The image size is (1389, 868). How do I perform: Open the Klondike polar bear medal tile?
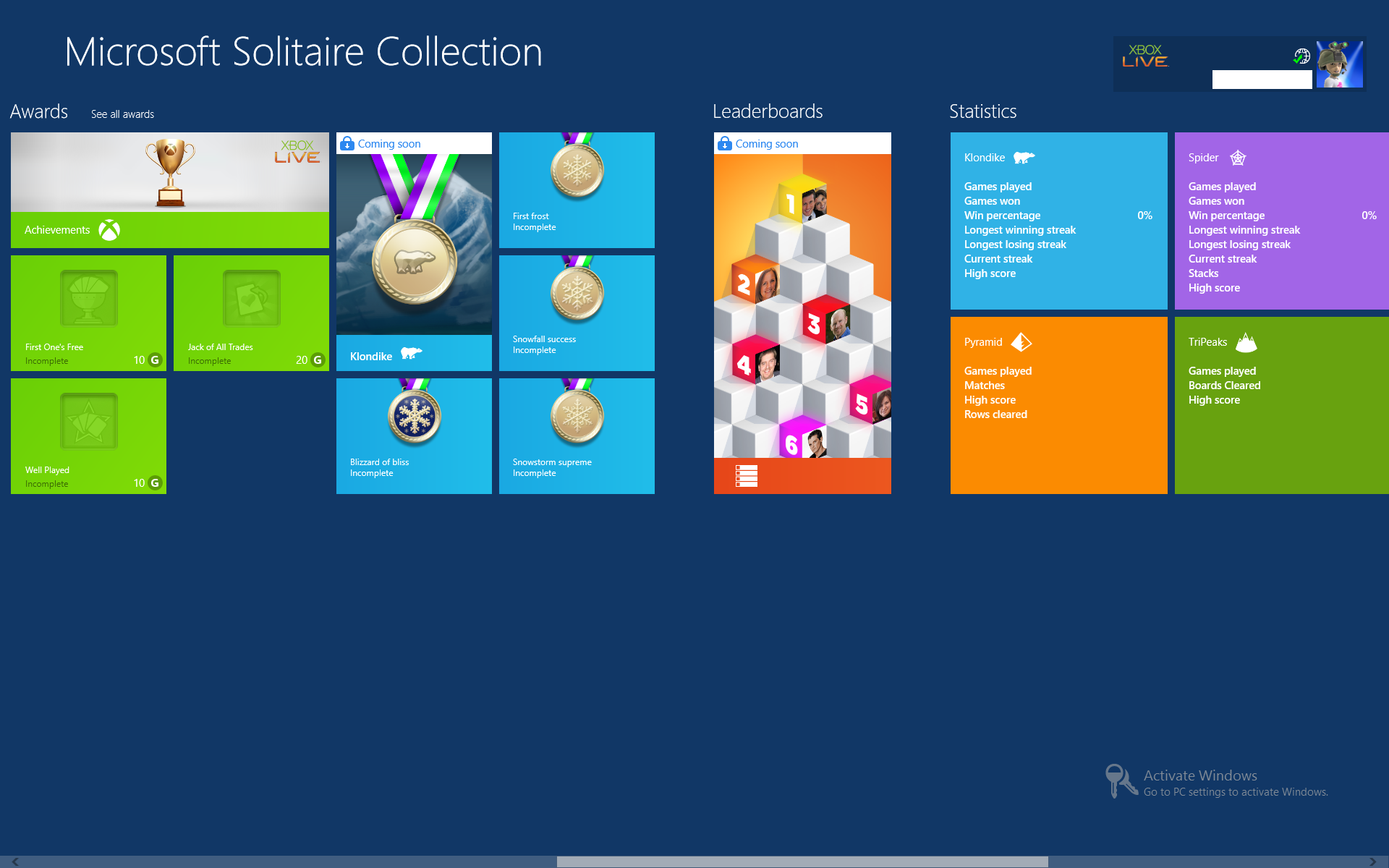pos(414,252)
